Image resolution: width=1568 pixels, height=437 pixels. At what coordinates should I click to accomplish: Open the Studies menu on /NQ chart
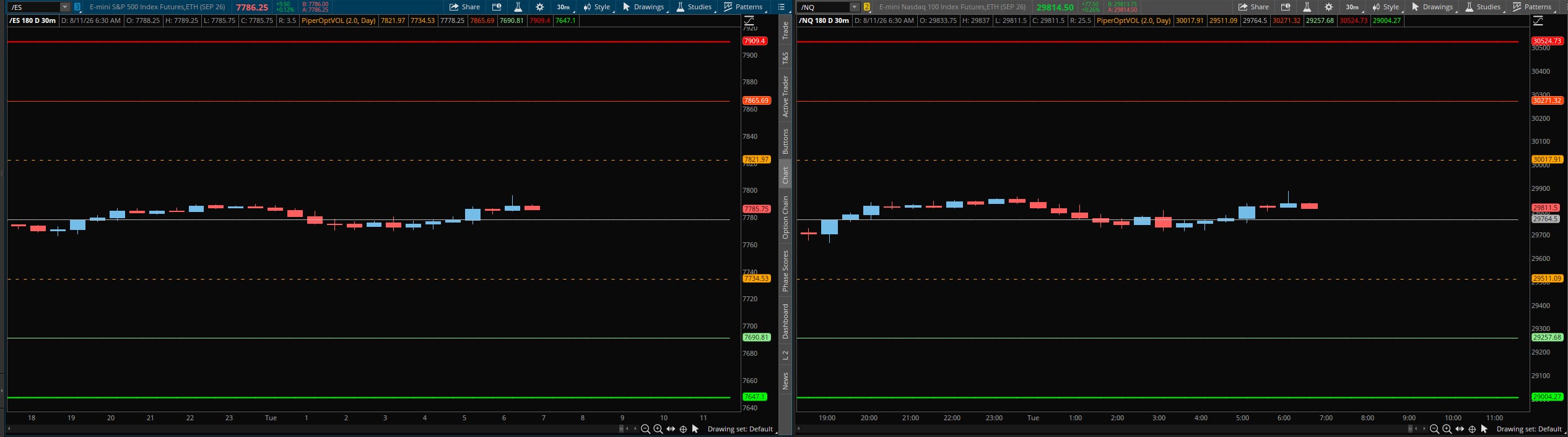(x=1484, y=7)
